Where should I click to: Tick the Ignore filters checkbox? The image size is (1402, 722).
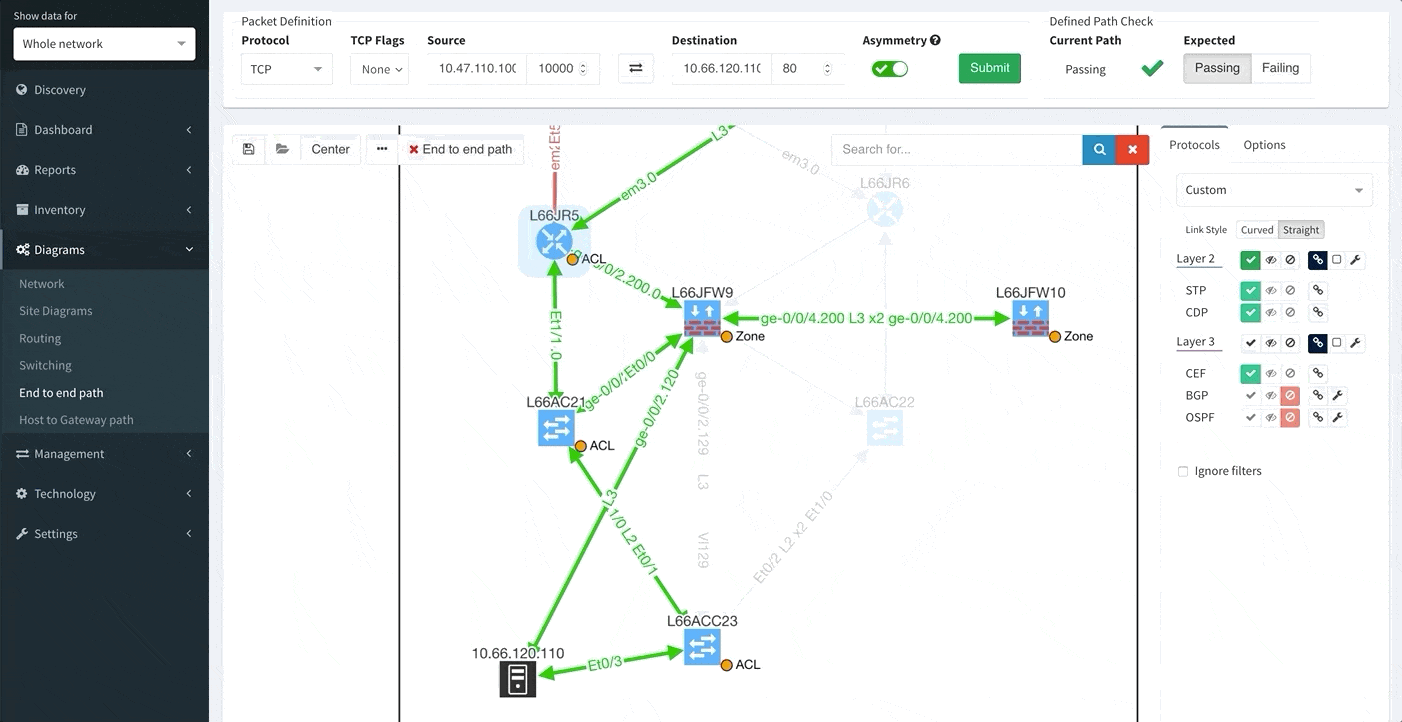point(1183,471)
